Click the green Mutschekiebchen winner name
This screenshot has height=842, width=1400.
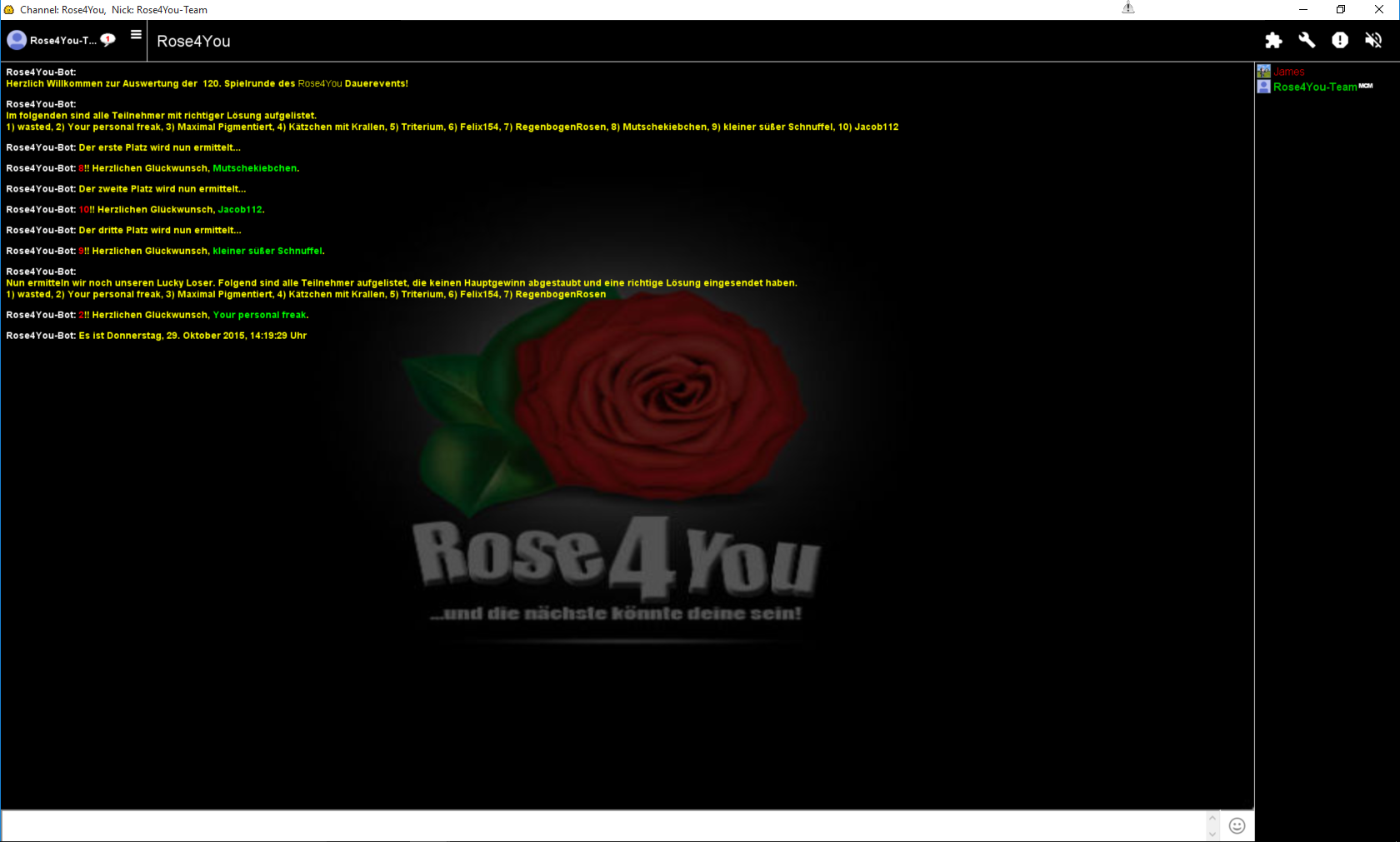[x=254, y=168]
